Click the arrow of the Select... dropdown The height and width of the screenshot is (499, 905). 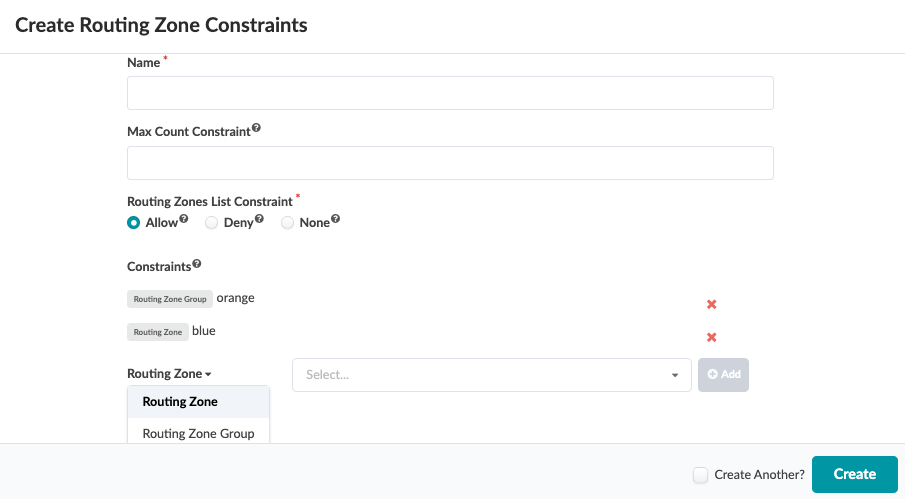[x=676, y=375]
